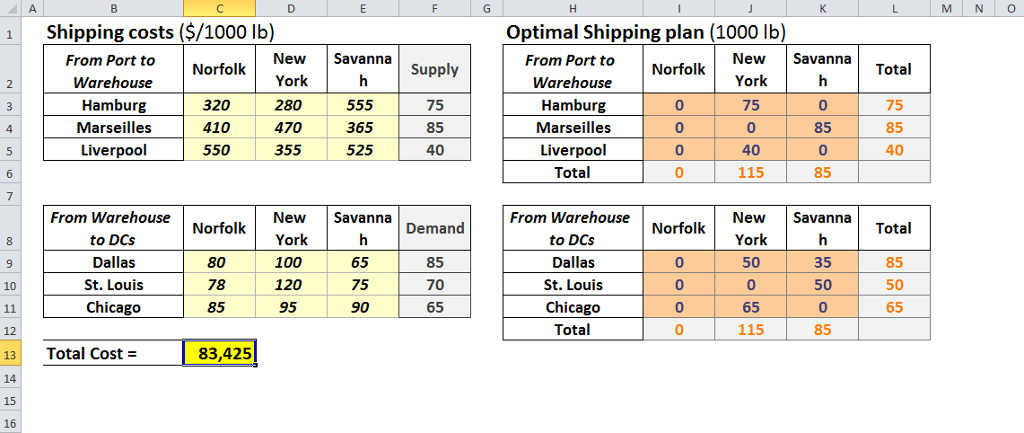
Task: Click column header C
Action: pyautogui.click(x=220, y=8)
